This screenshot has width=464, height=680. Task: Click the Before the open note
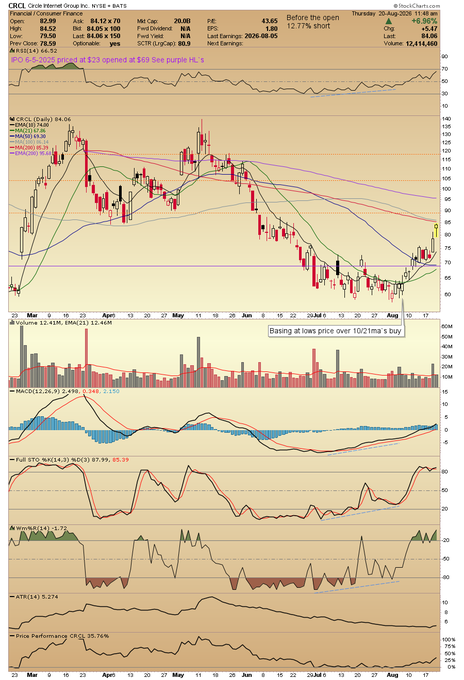pos(313,18)
